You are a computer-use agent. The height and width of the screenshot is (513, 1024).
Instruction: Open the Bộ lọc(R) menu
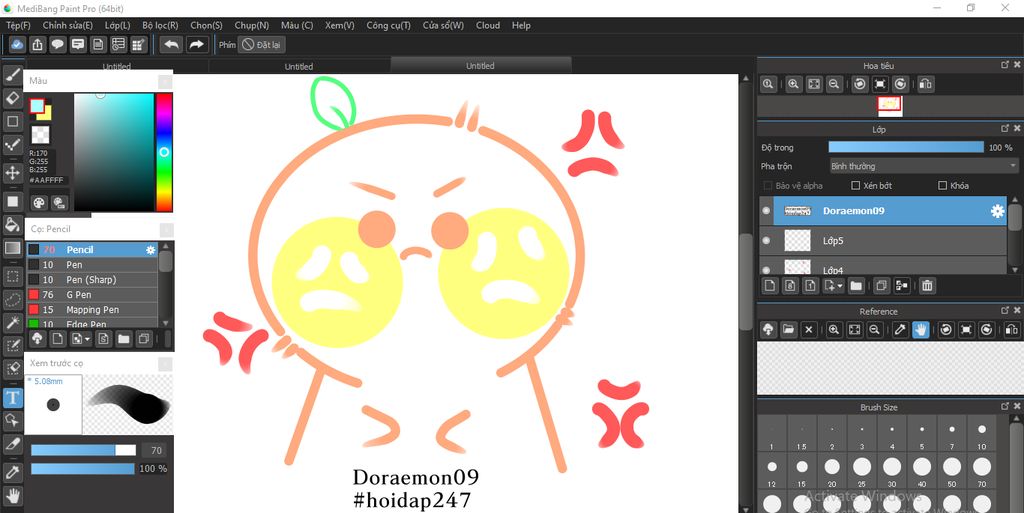pyautogui.click(x=160, y=25)
